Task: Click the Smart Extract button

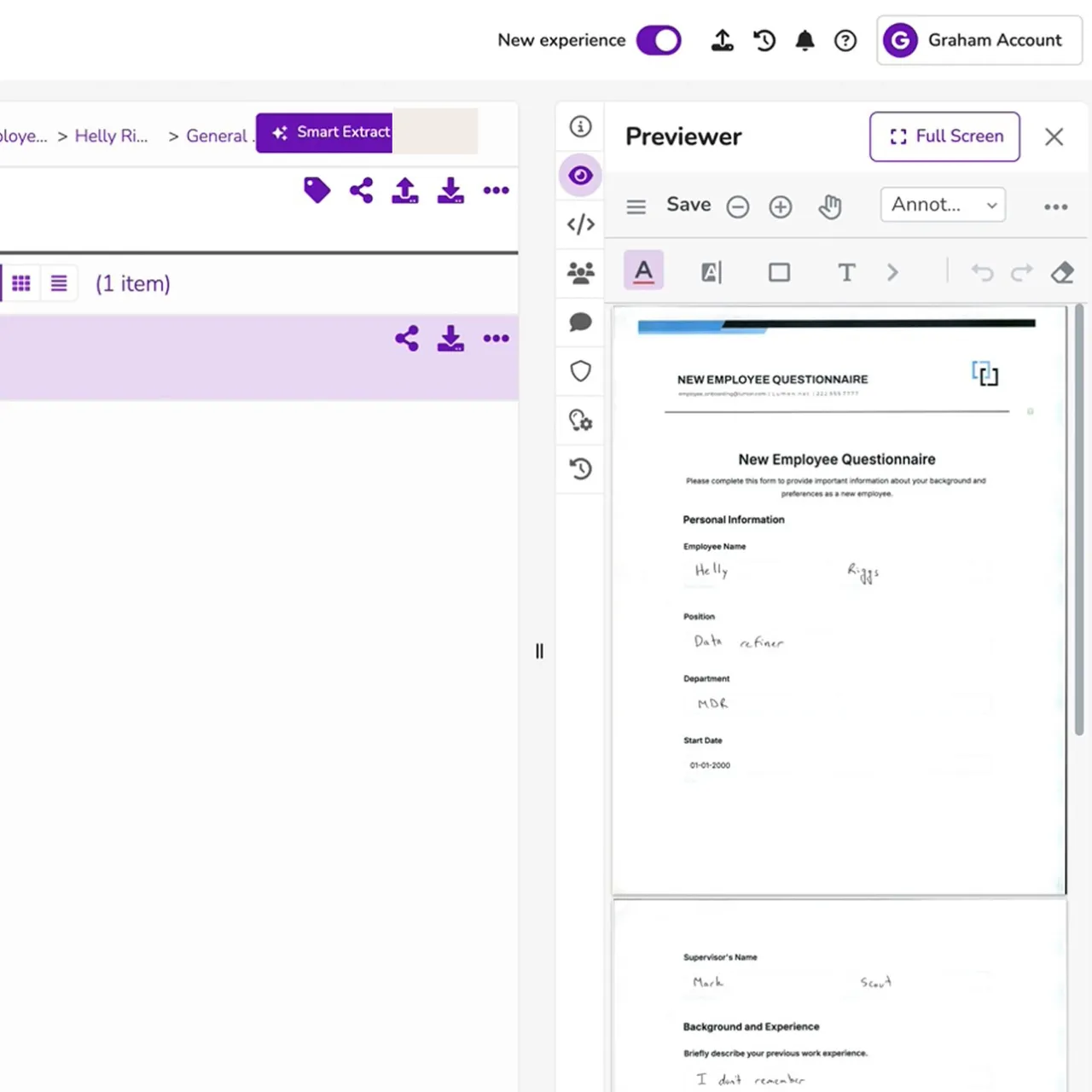Action: [x=324, y=132]
